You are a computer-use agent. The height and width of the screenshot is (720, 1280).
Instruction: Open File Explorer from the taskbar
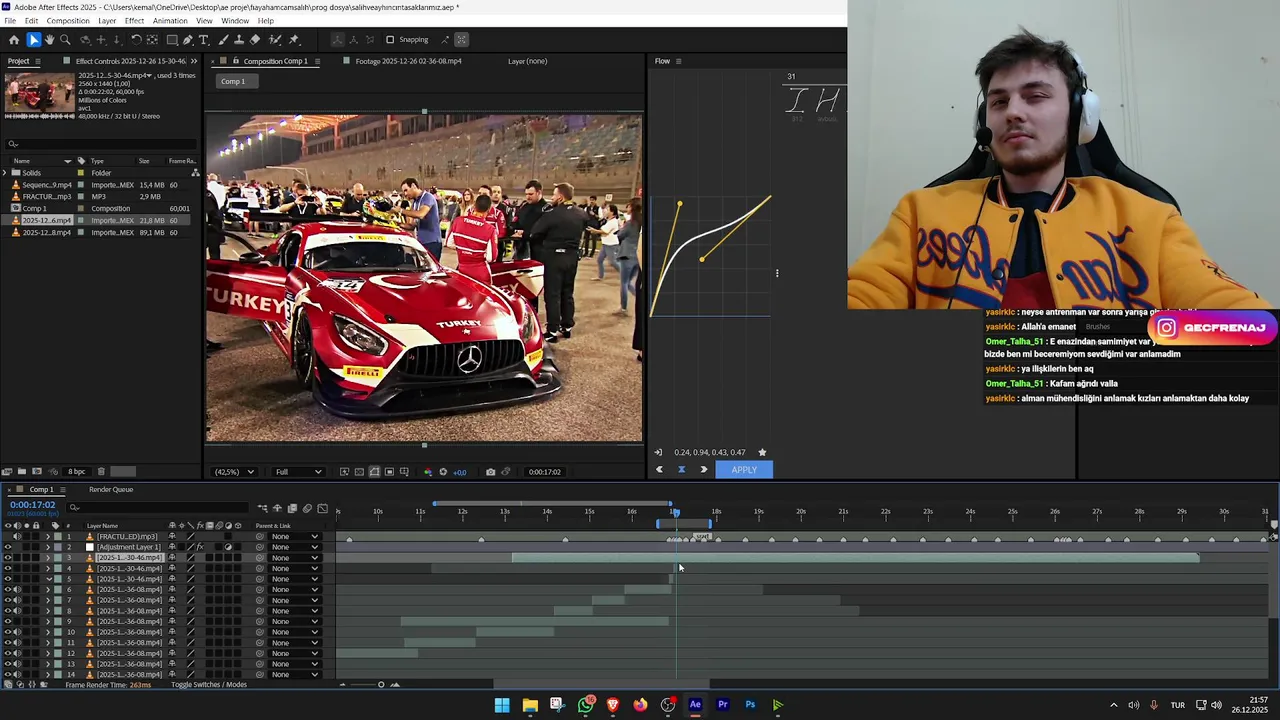click(x=530, y=705)
